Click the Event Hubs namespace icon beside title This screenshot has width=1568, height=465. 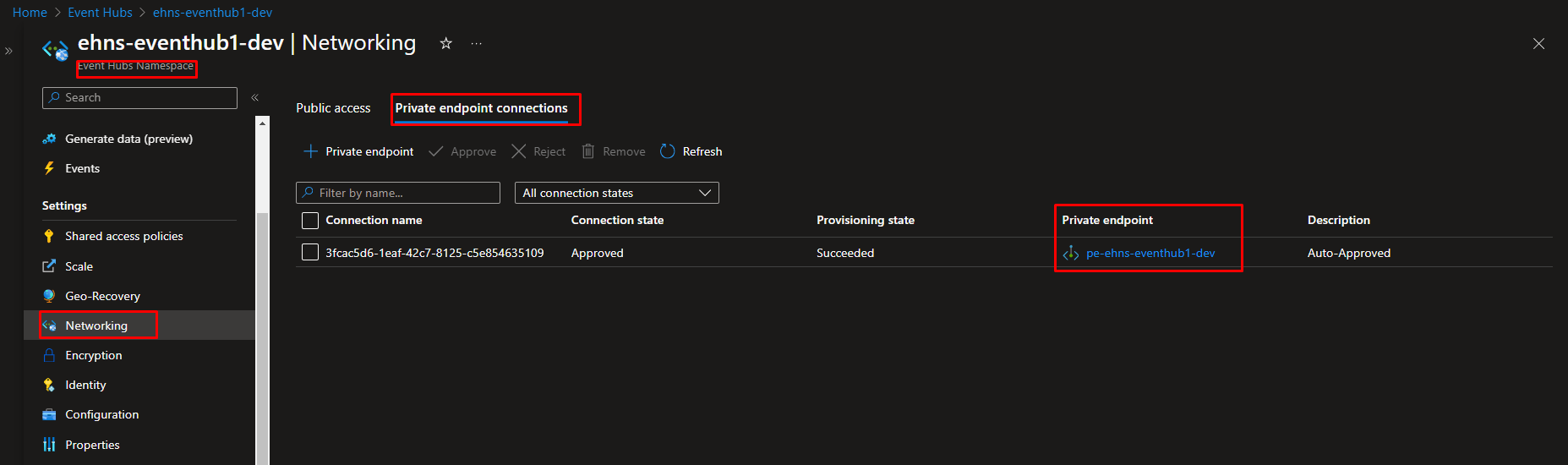tap(56, 51)
